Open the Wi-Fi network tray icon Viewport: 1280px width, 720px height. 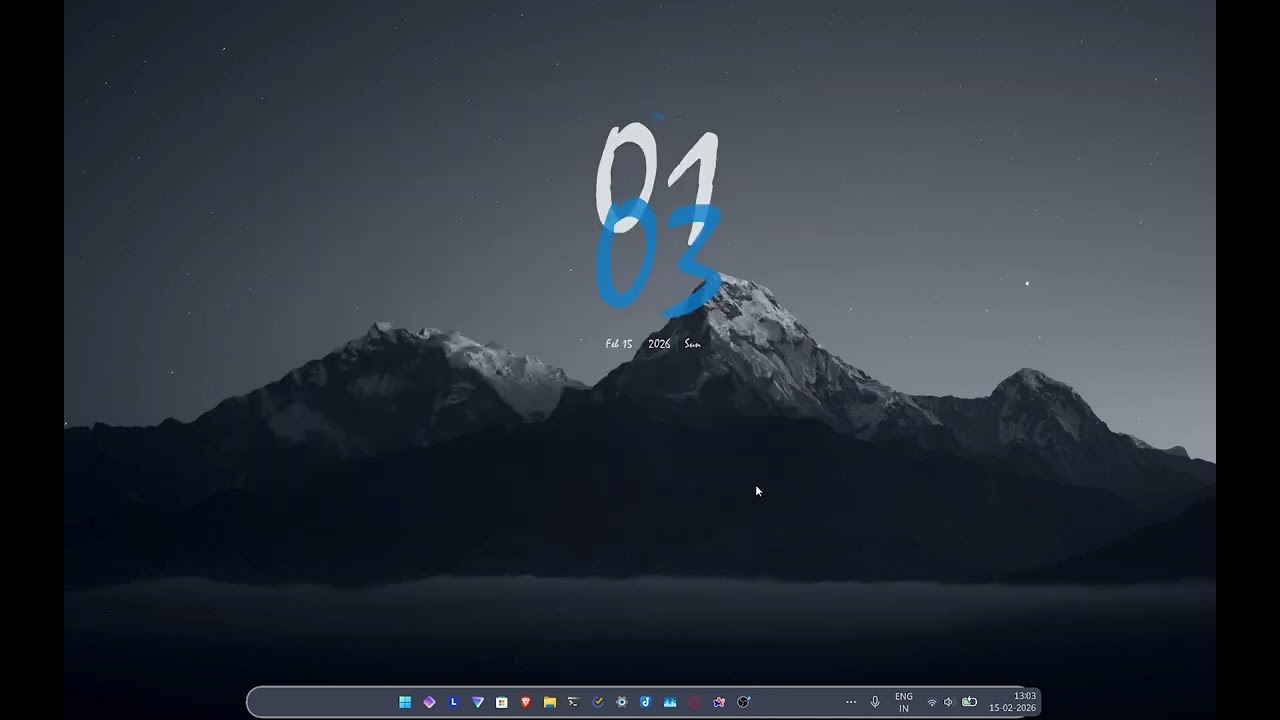[932, 702]
